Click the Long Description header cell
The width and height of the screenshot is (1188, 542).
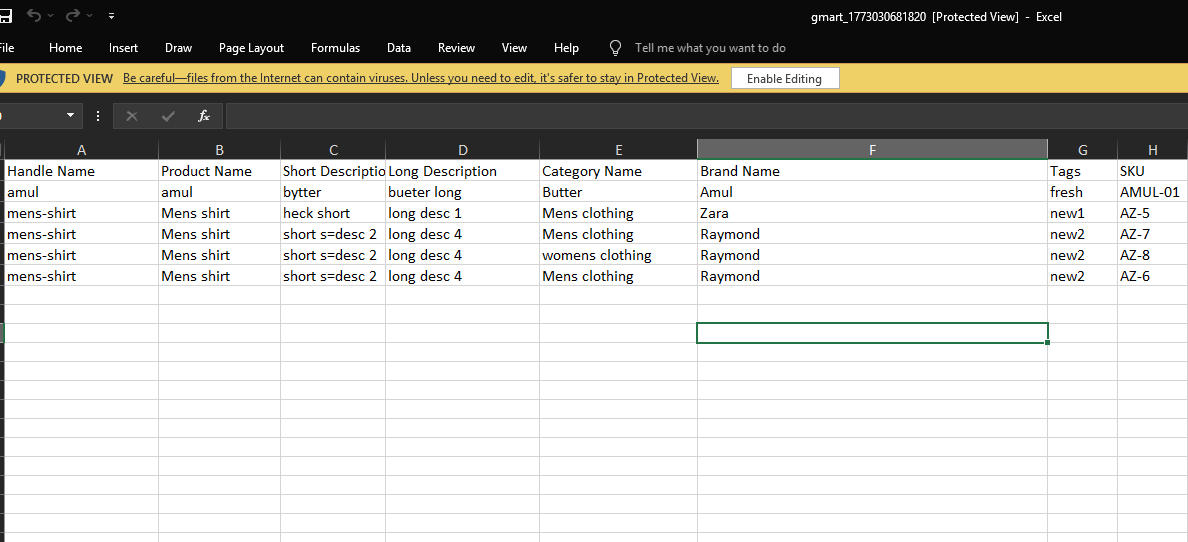463,171
